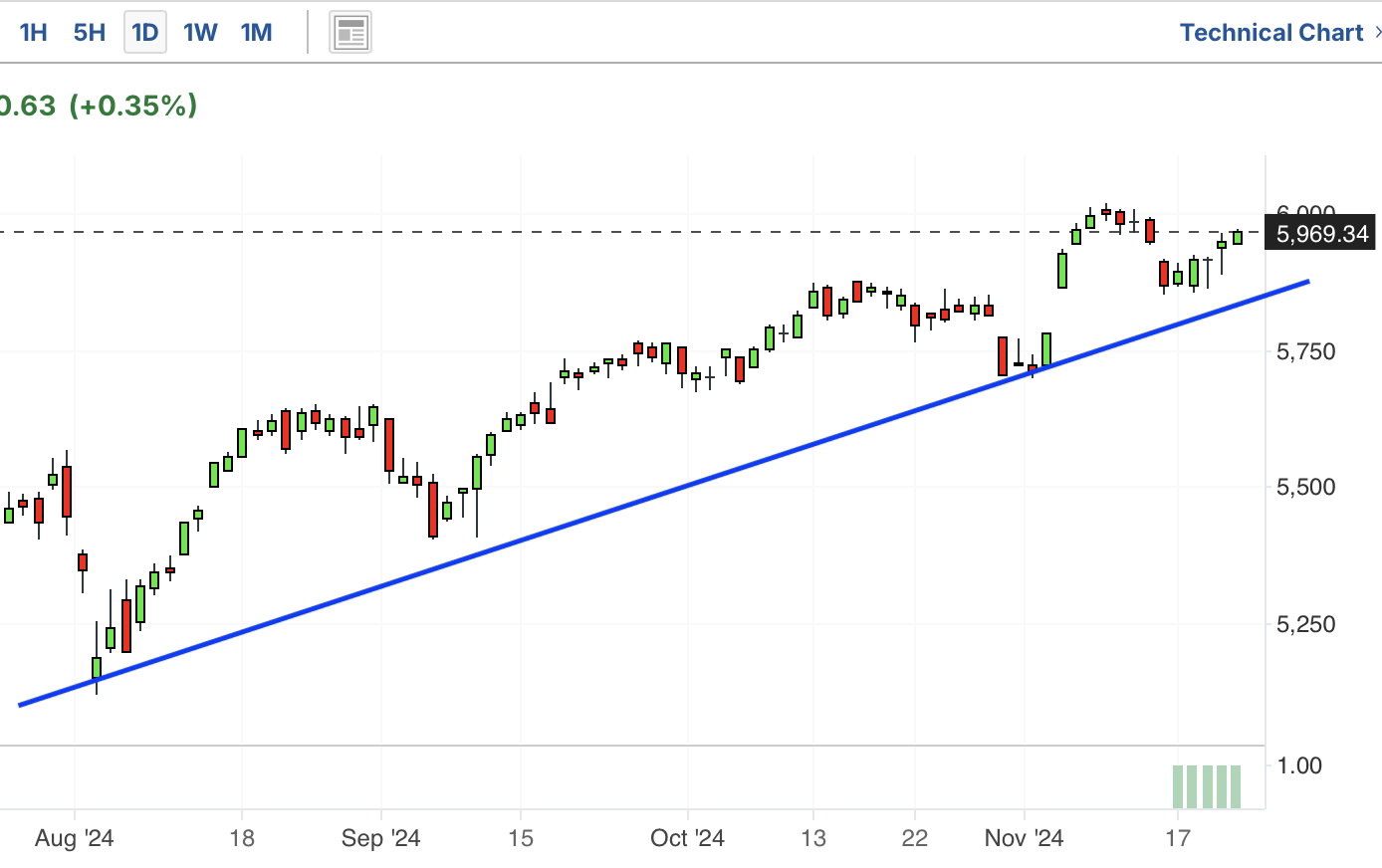Image resolution: width=1382 pixels, height=868 pixels.
Task: Click the 18 date axis label
Action: [242, 838]
